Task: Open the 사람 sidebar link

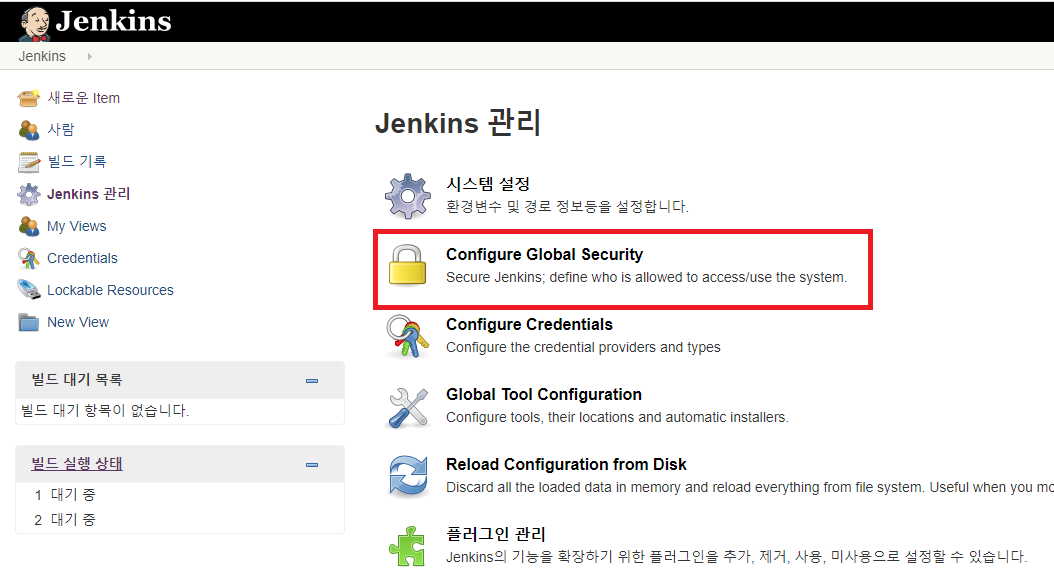Action: [60, 129]
